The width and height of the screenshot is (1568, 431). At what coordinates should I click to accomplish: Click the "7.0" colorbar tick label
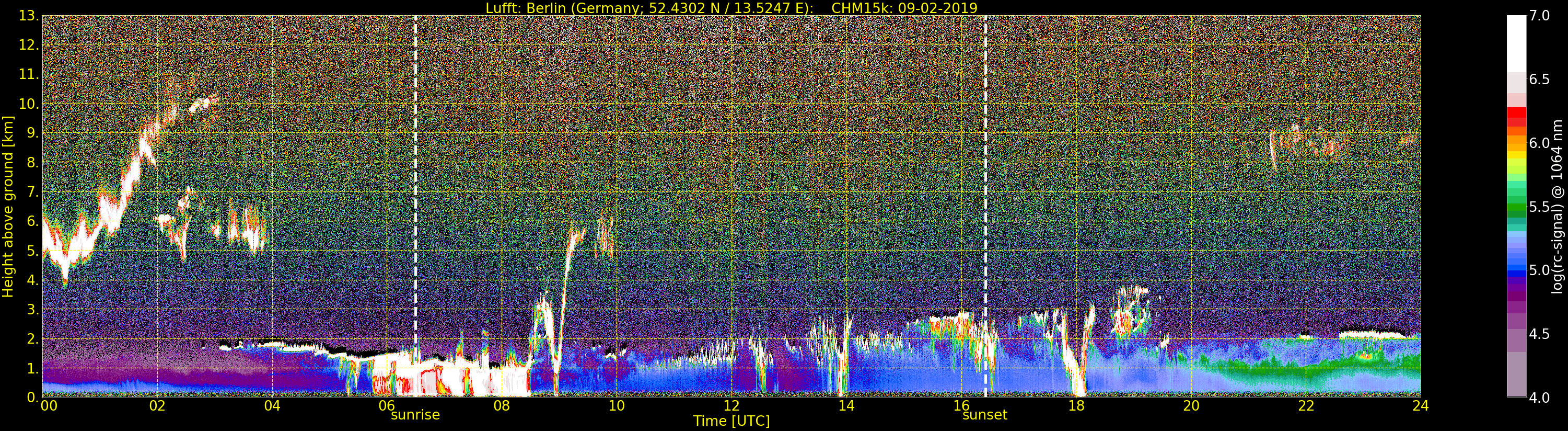click(1539, 16)
